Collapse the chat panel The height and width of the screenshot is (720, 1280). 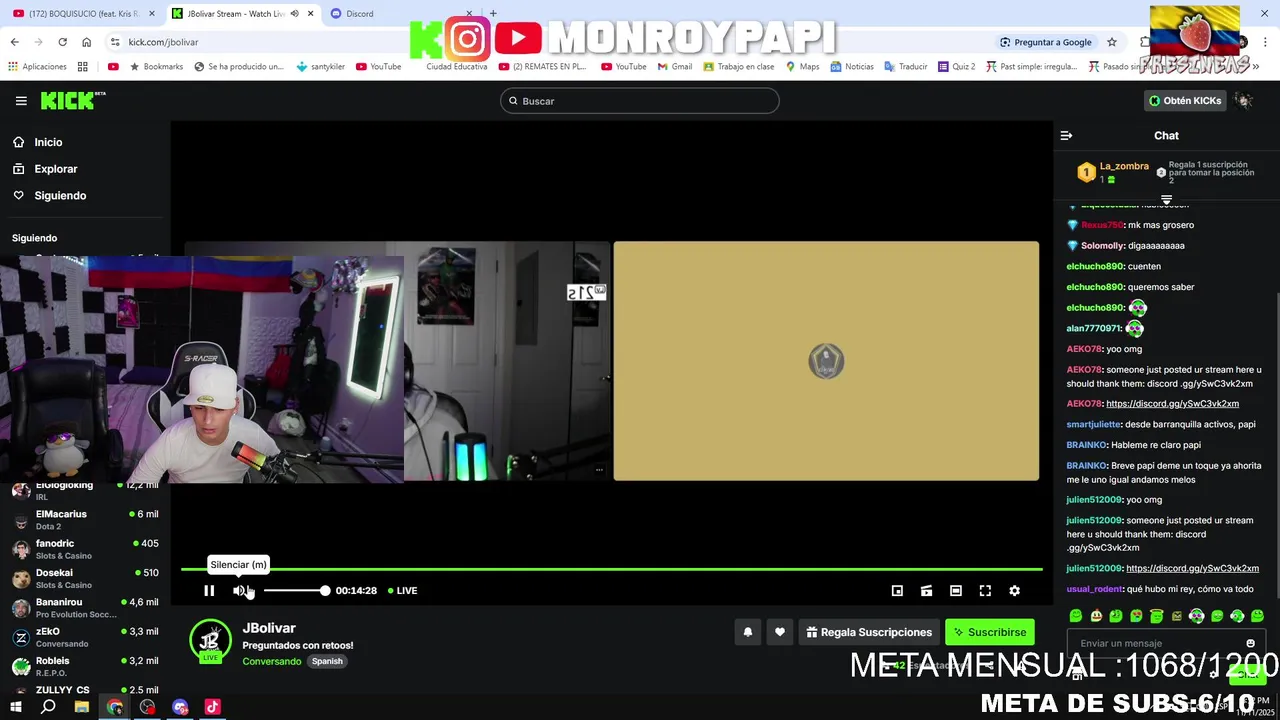(1066, 136)
